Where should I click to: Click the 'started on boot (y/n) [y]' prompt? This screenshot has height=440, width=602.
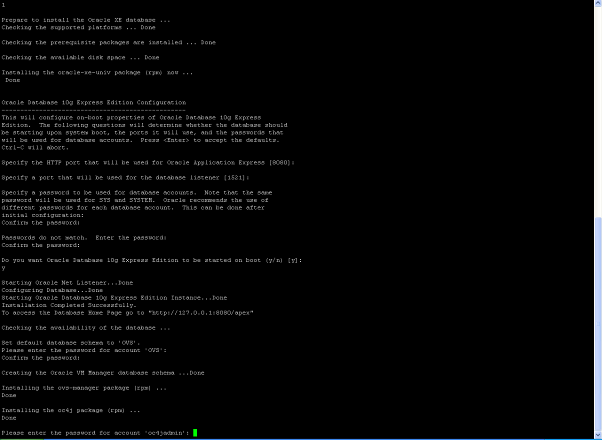click(152, 260)
